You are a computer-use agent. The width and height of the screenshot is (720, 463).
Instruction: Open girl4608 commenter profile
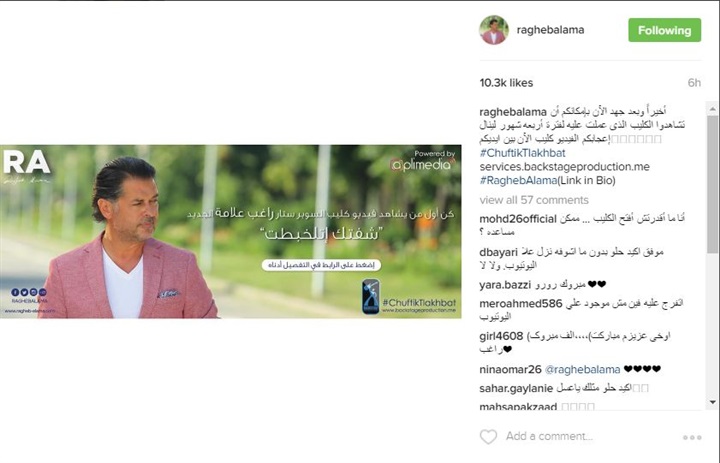pyautogui.click(x=501, y=336)
